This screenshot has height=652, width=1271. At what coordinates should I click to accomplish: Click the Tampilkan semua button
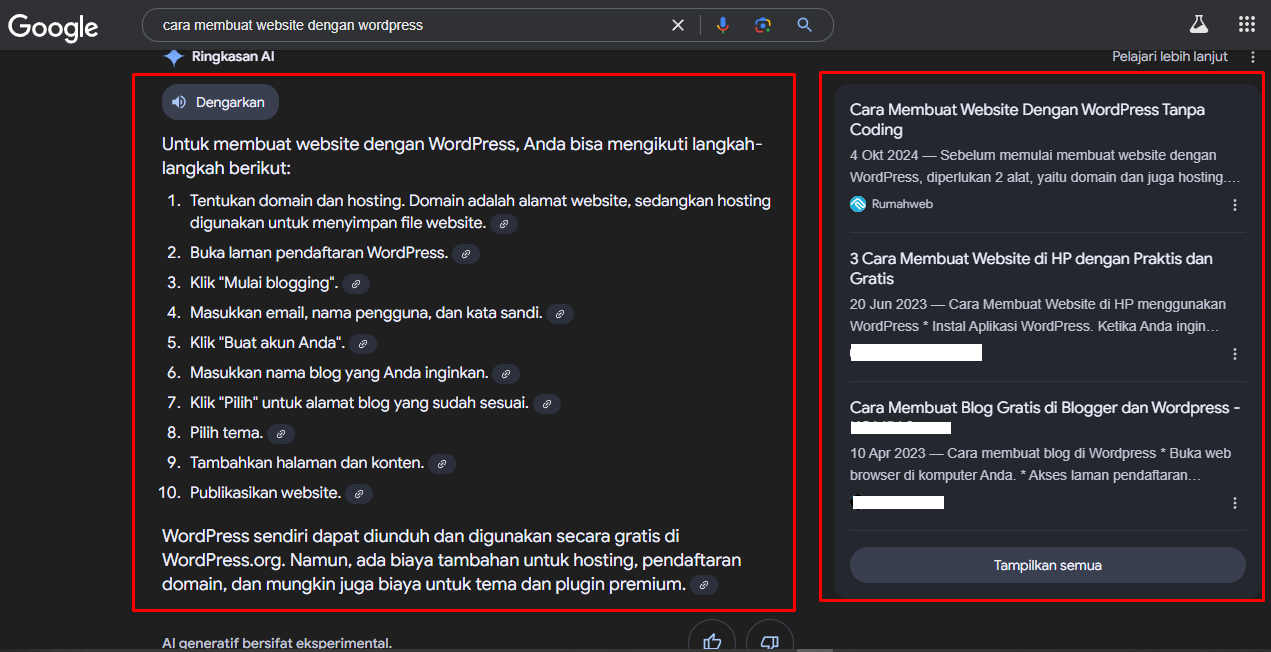click(1047, 565)
